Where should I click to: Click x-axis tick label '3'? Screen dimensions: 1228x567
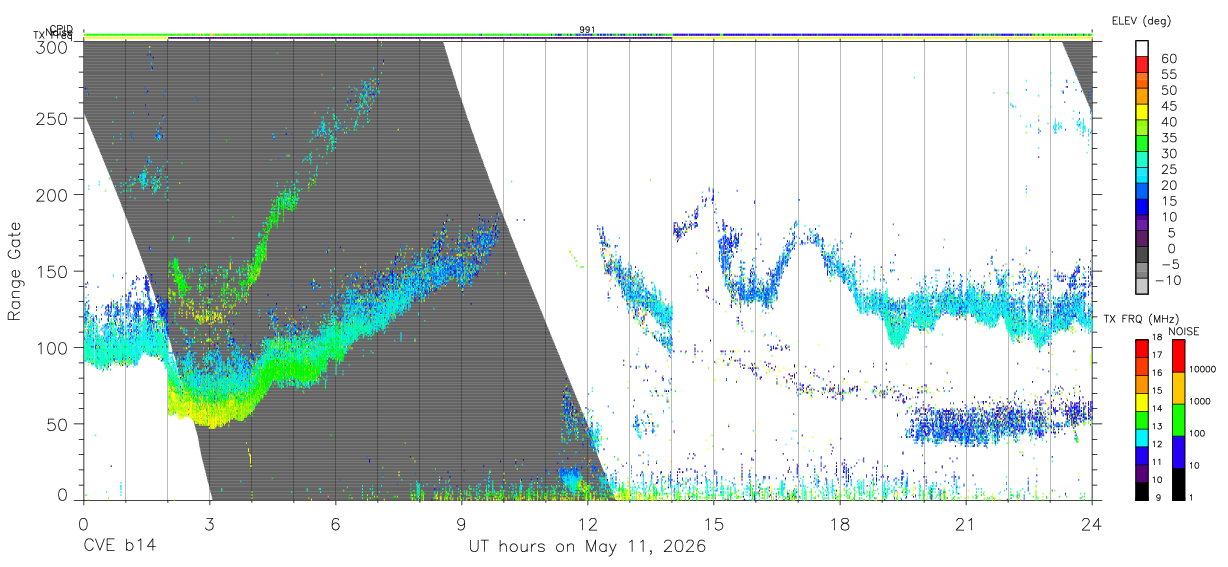pyautogui.click(x=209, y=525)
